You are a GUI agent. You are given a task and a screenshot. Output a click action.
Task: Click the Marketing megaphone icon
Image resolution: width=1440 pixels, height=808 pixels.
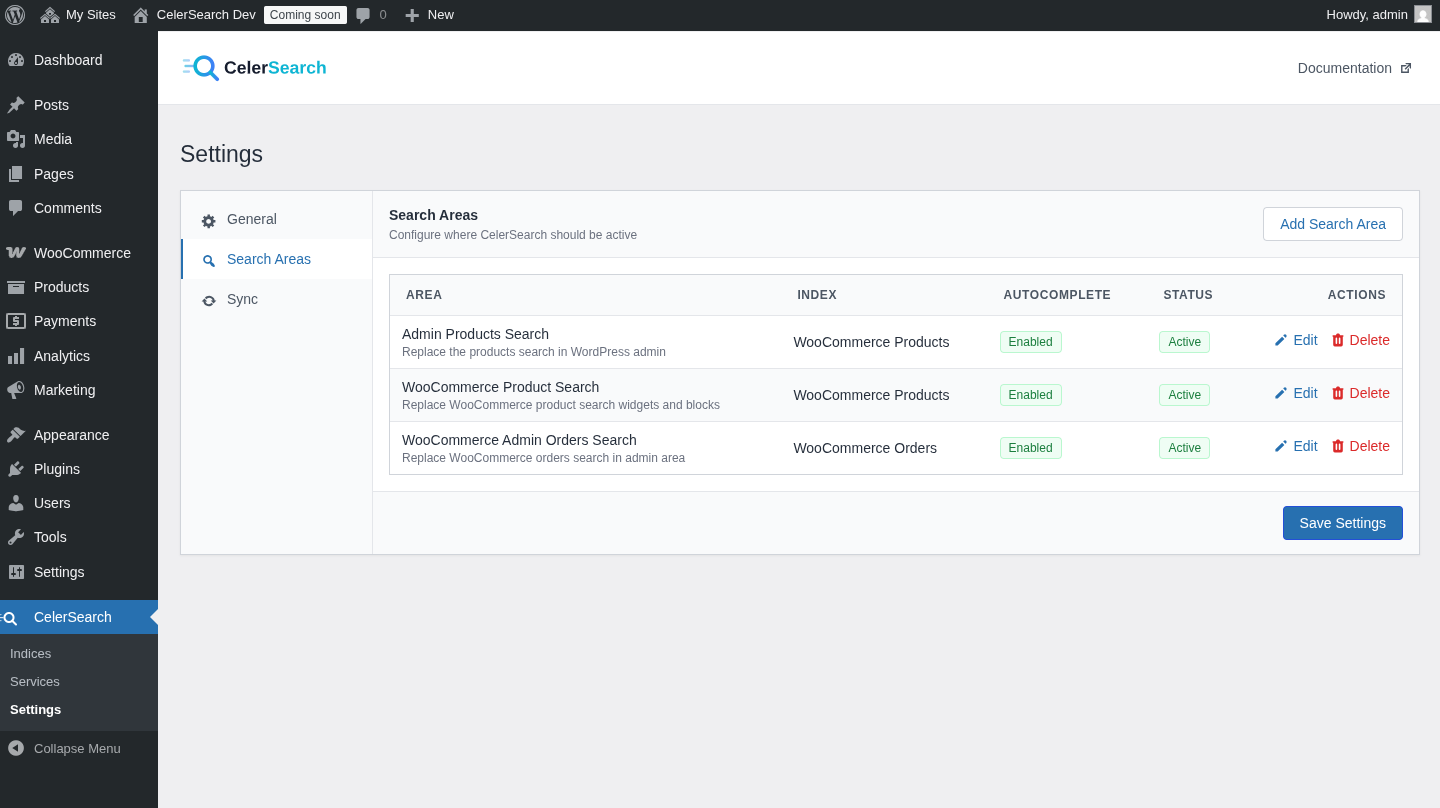(16, 390)
